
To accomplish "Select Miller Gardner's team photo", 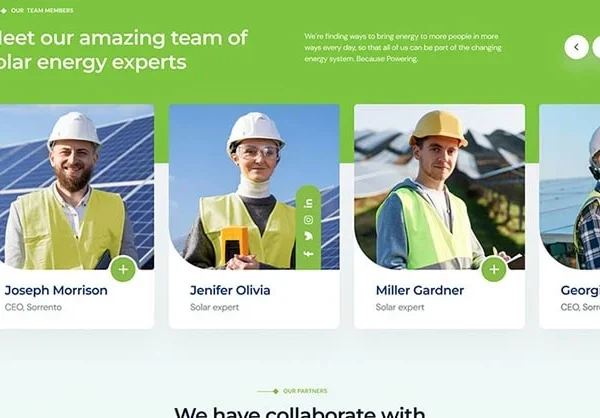I will point(439,187).
